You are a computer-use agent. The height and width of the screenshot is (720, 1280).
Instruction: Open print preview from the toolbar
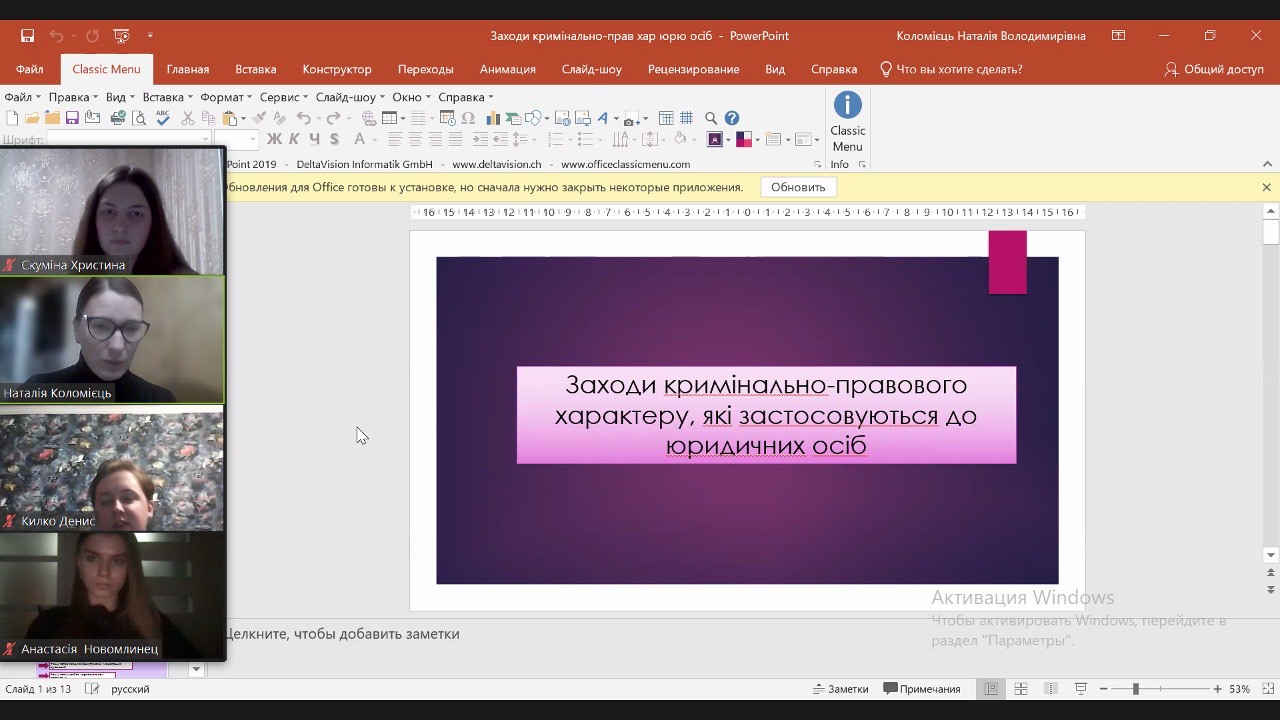(139, 118)
